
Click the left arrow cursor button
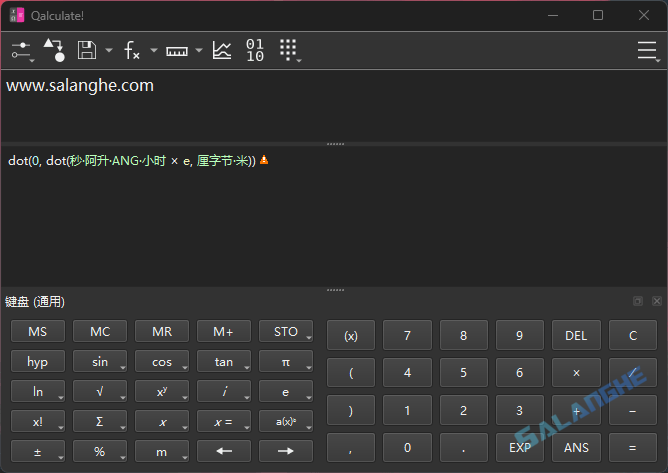point(224,451)
